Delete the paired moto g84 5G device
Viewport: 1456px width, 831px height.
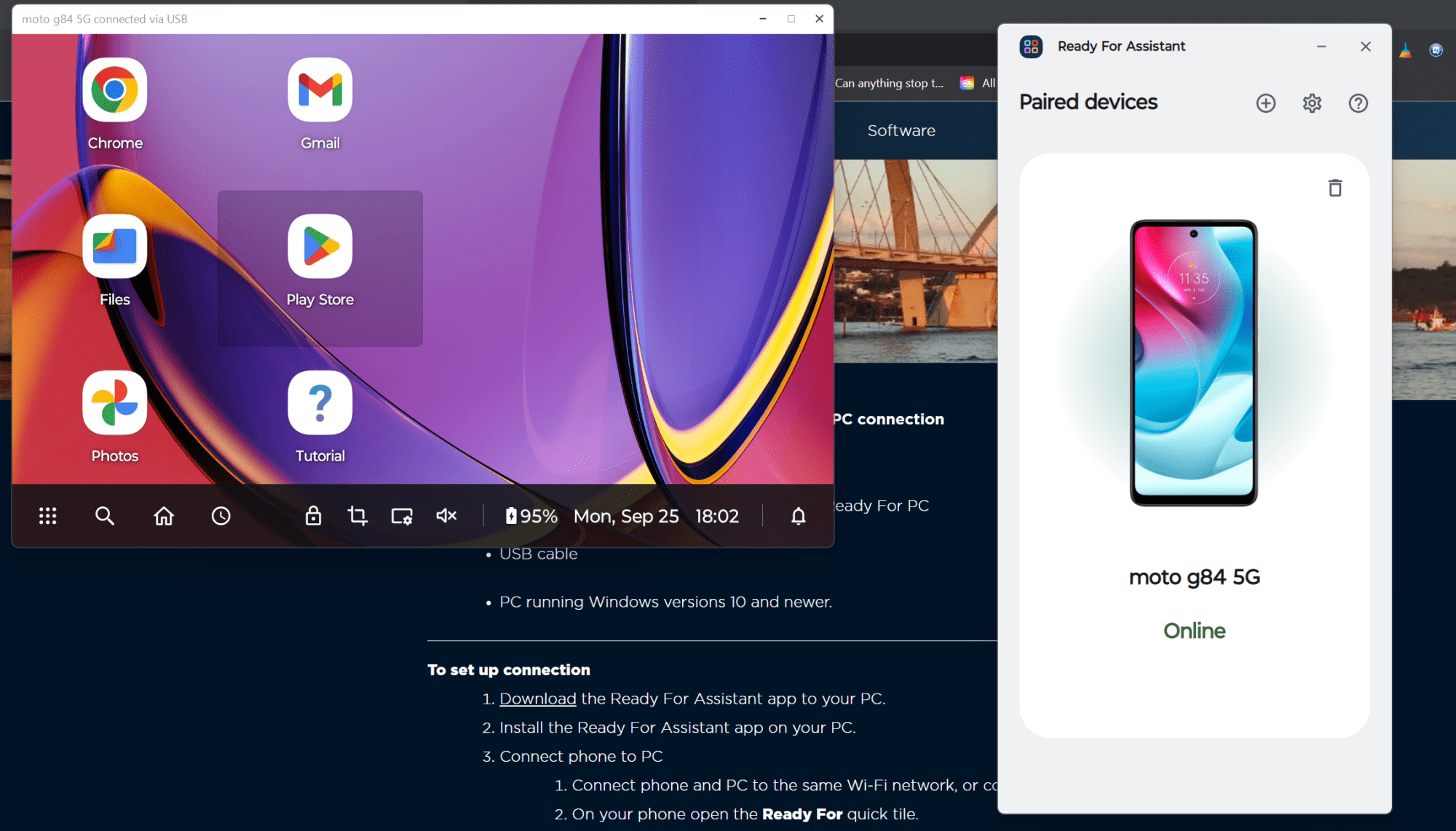(1335, 188)
